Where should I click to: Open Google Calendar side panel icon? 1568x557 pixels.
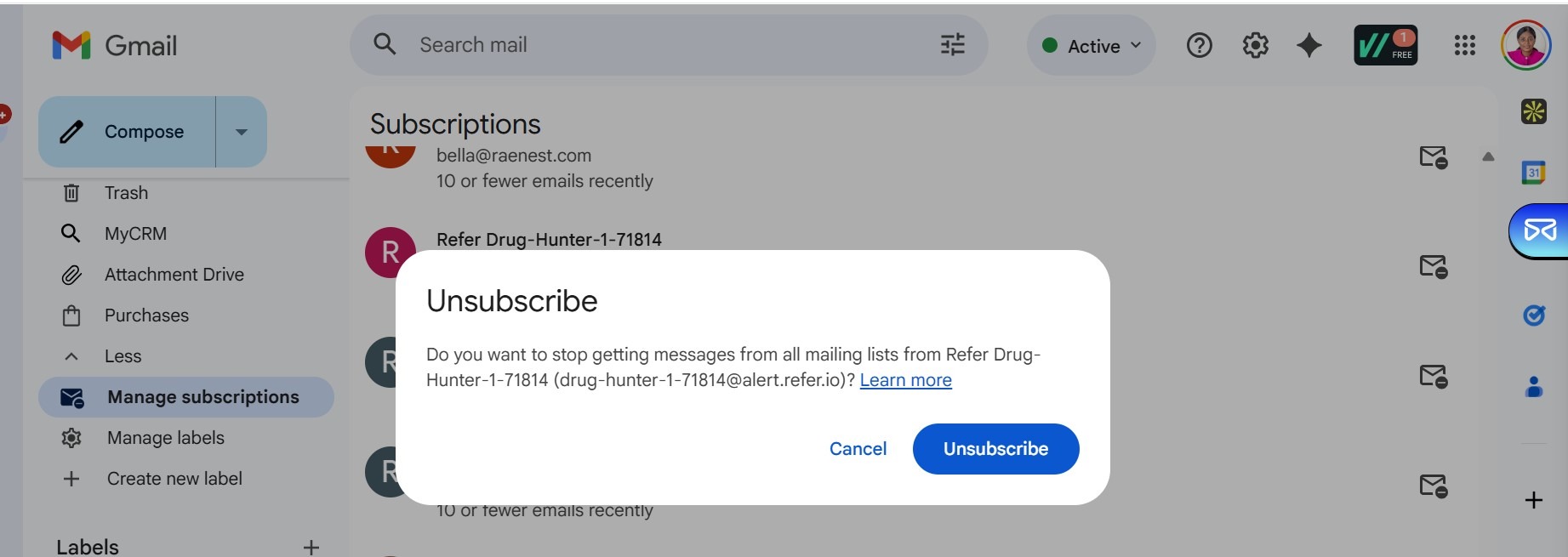tap(1533, 172)
